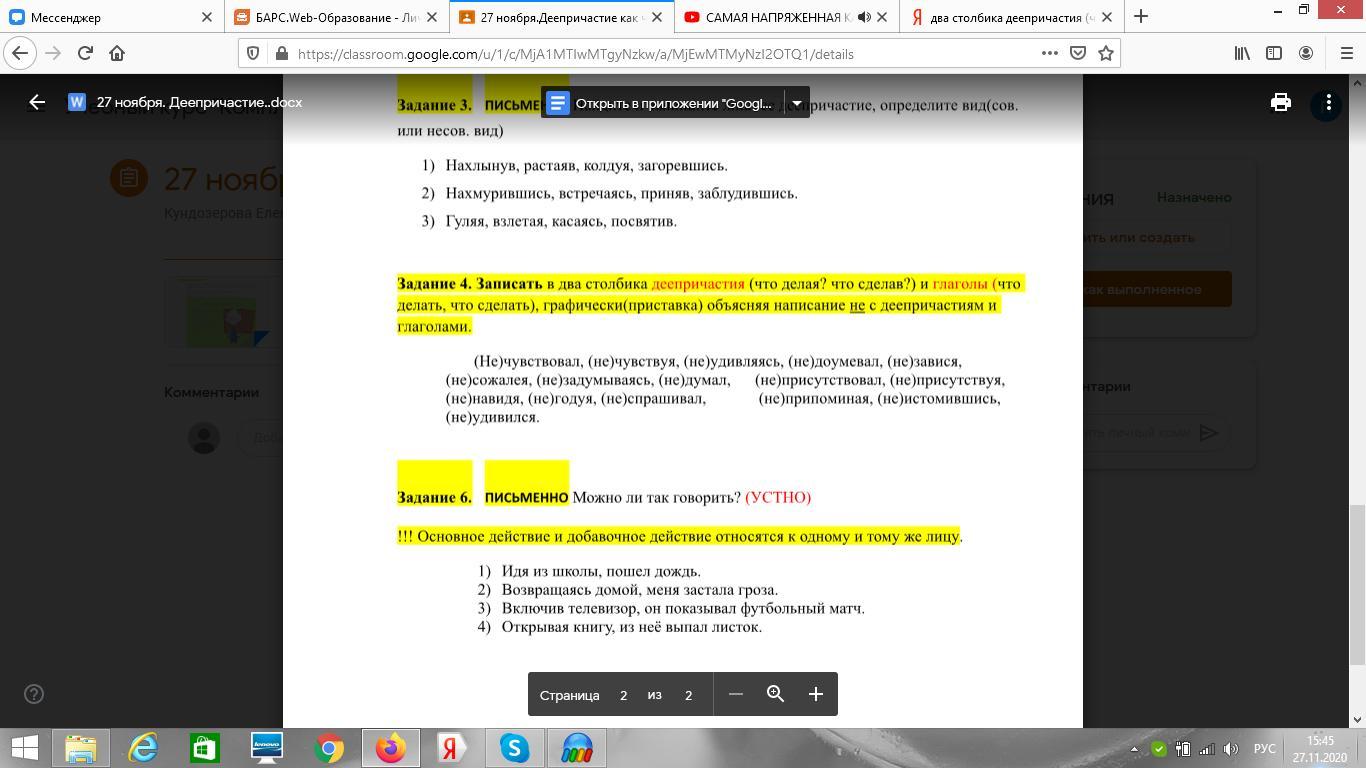The width and height of the screenshot is (1366, 768).
Task: Launch Internet Explorer from taskbar
Action: [143, 748]
